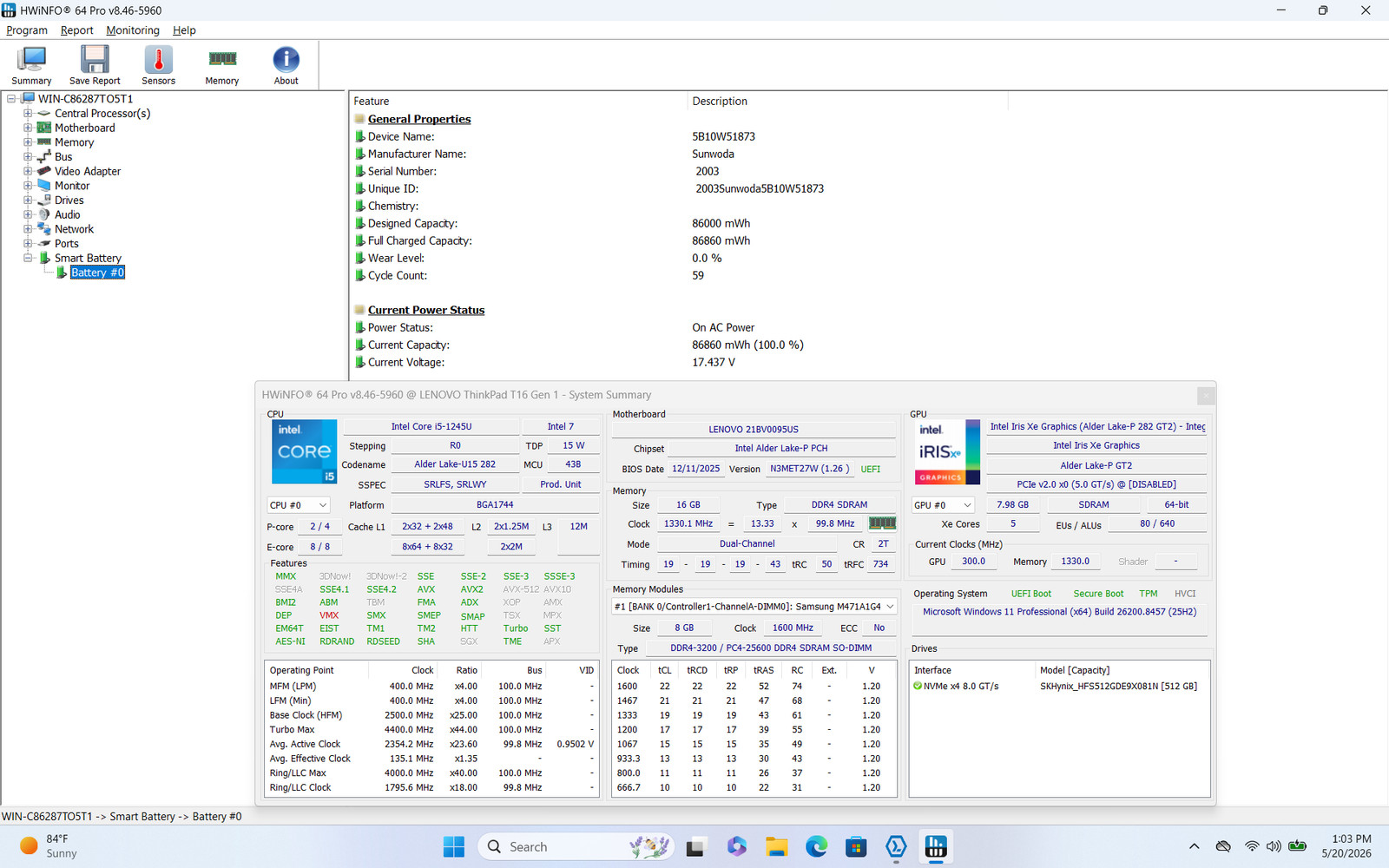Select the Bus tree item
The width and height of the screenshot is (1389, 868).
pos(63,157)
